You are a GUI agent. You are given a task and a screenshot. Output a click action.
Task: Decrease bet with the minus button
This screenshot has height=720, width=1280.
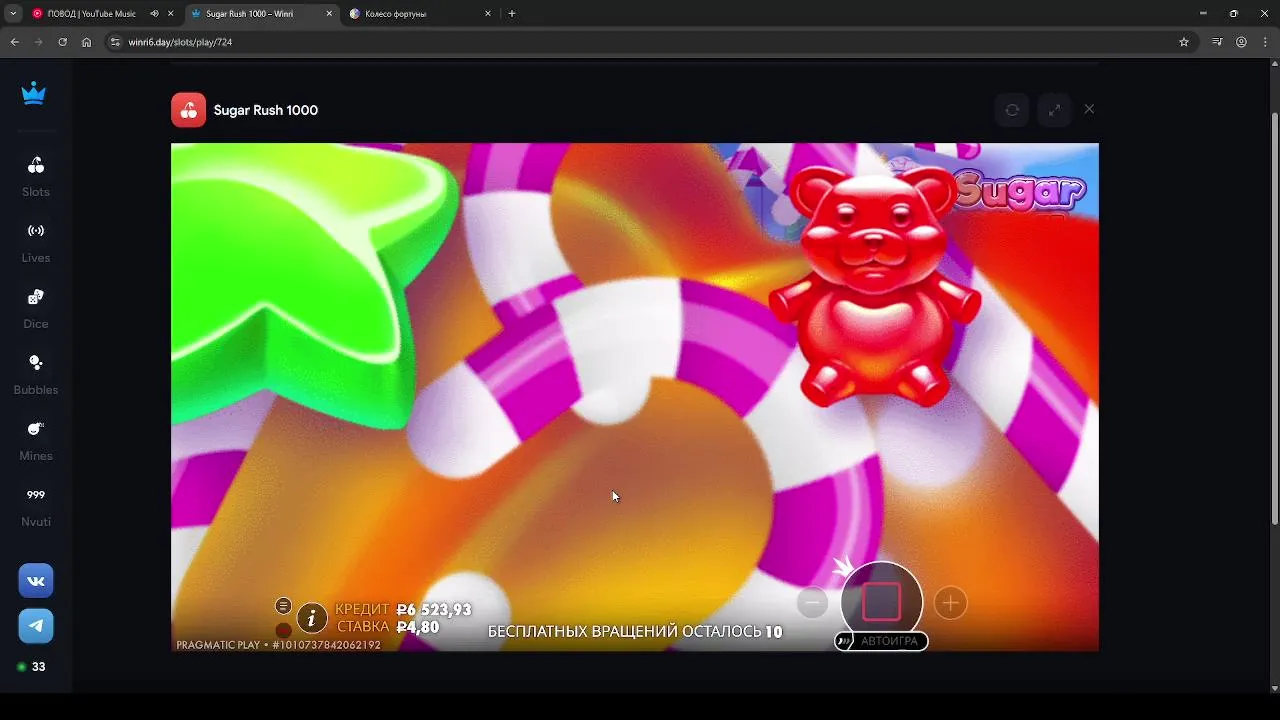(812, 603)
